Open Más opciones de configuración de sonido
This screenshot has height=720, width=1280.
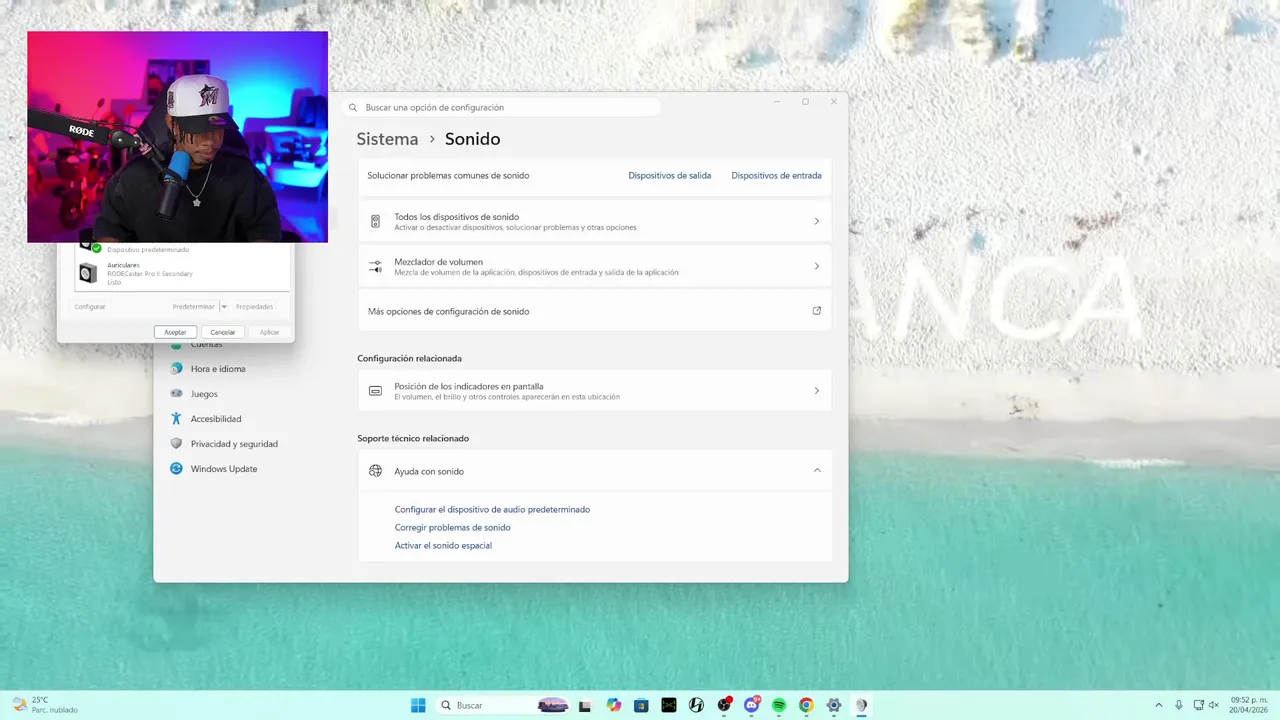594,311
